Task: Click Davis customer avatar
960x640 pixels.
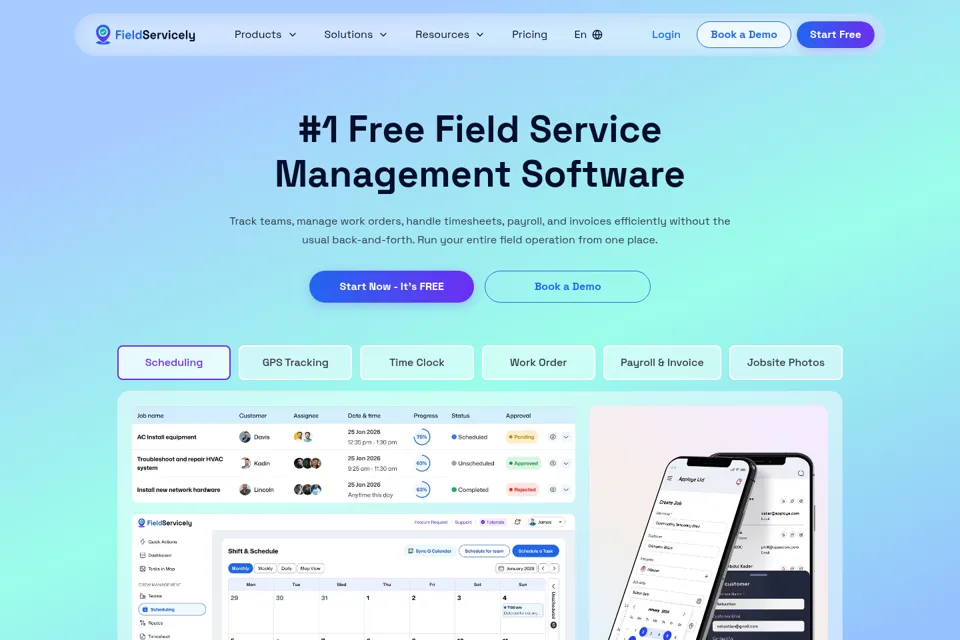Action: [x=245, y=437]
